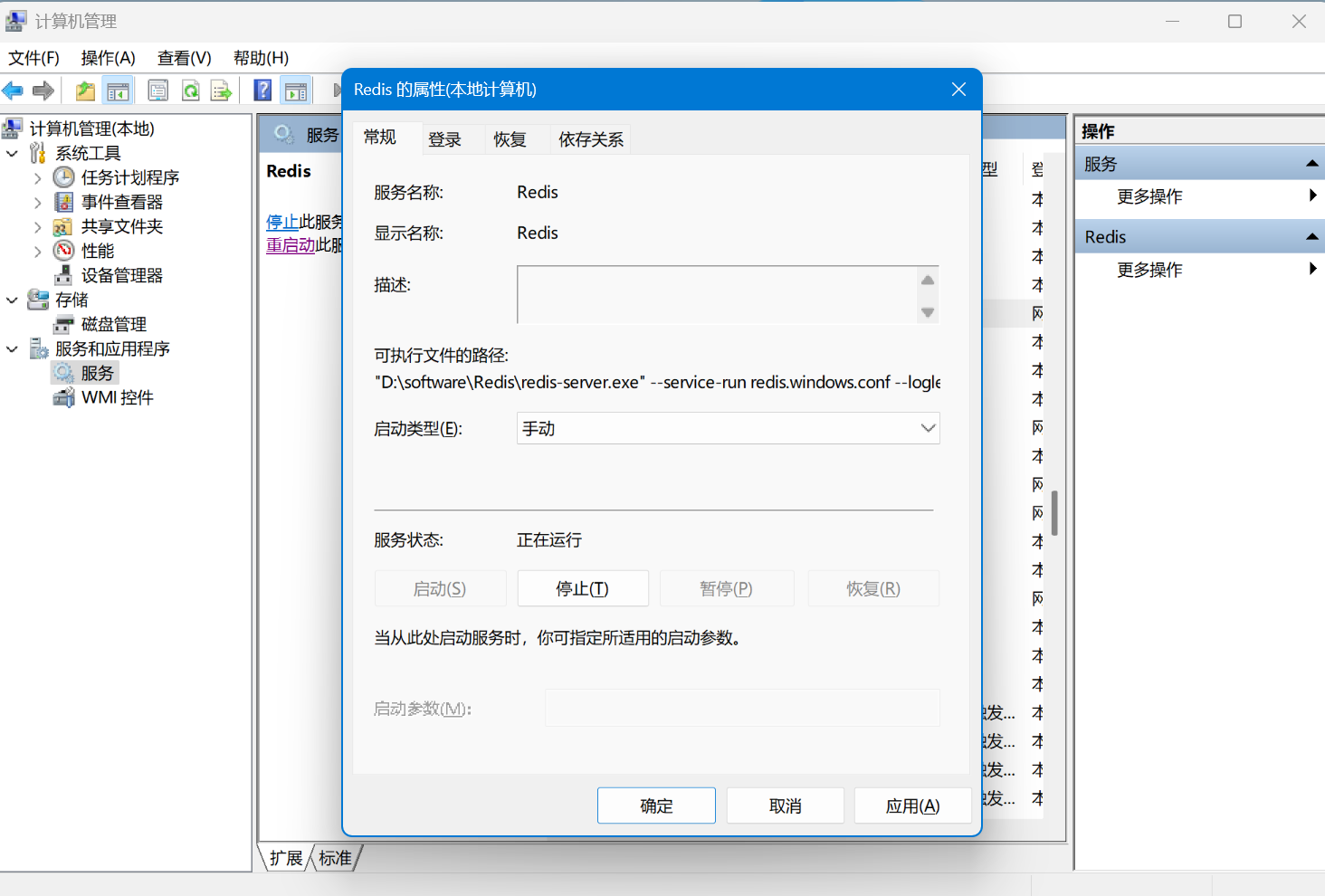The image size is (1325, 896).
Task: Expand the 事件查看器 node chevron
Action: coord(38,203)
